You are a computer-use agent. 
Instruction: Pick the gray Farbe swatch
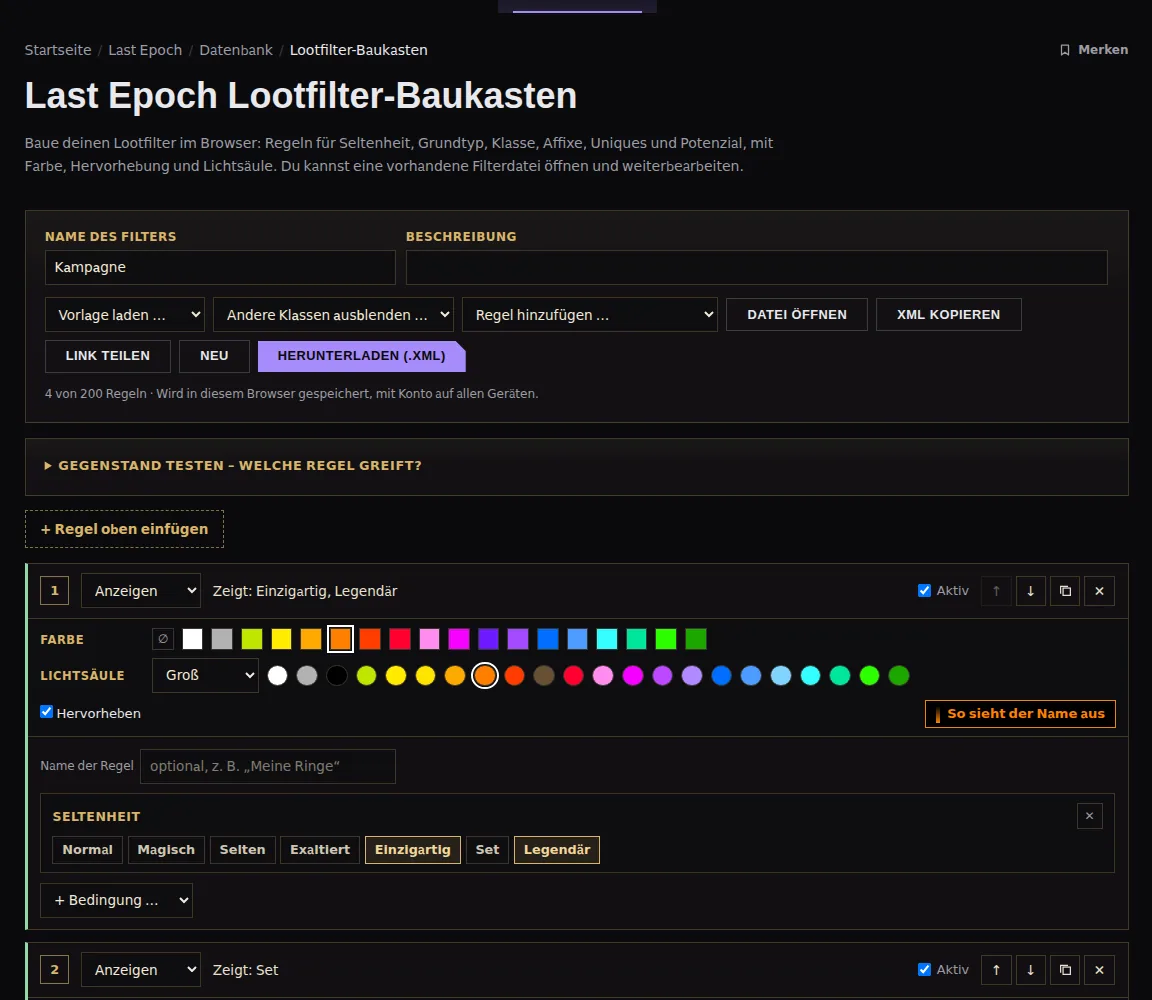(x=222, y=639)
